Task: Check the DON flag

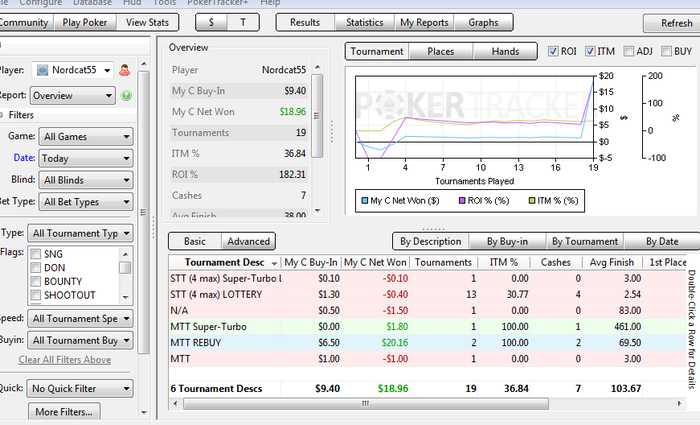Action: (x=35, y=268)
